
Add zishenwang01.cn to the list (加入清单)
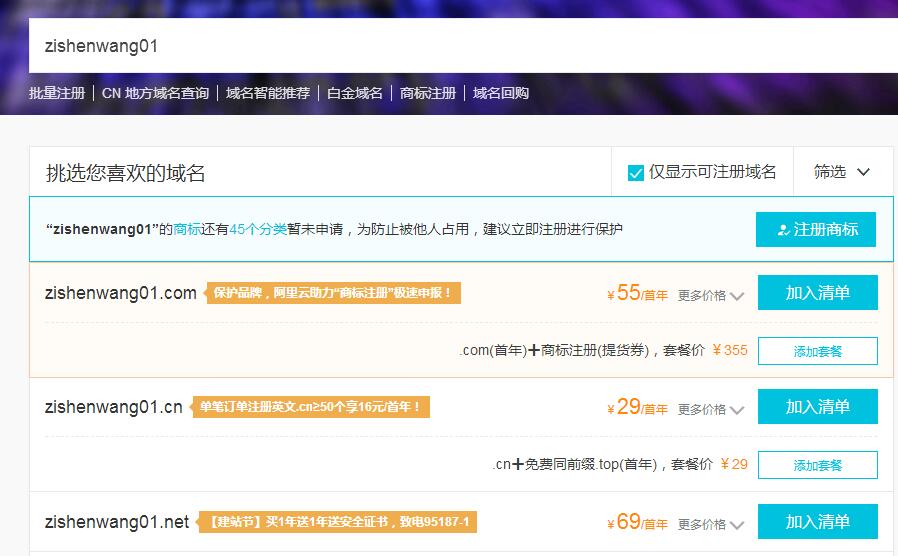[817, 407]
